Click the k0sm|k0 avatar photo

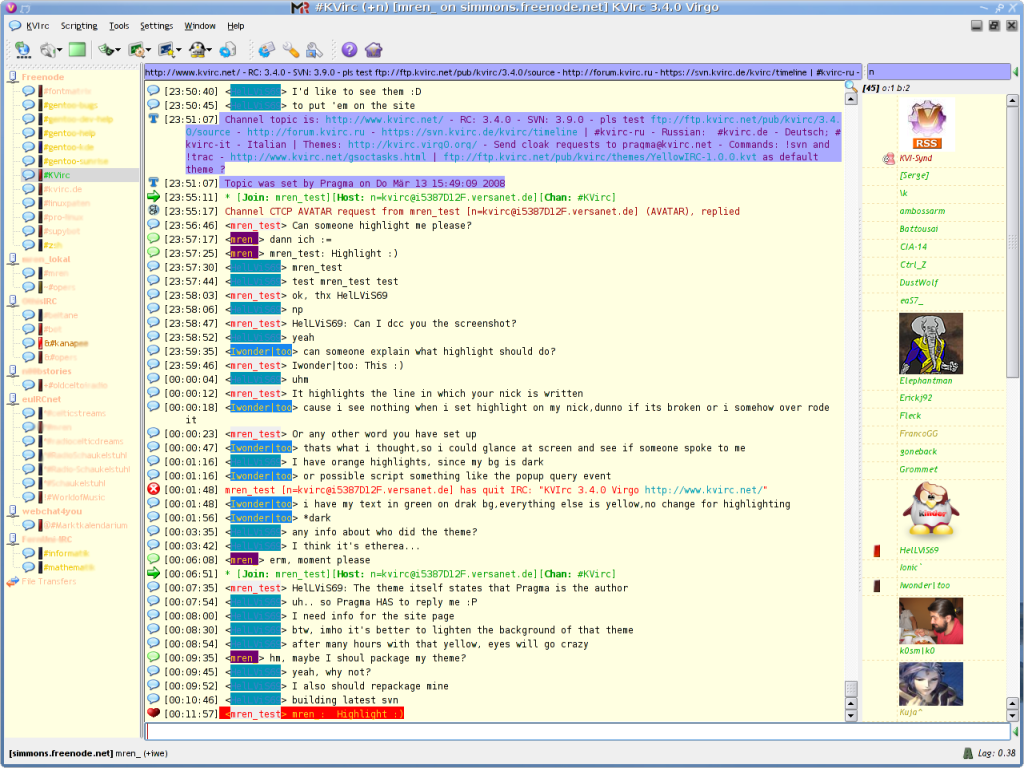931,621
